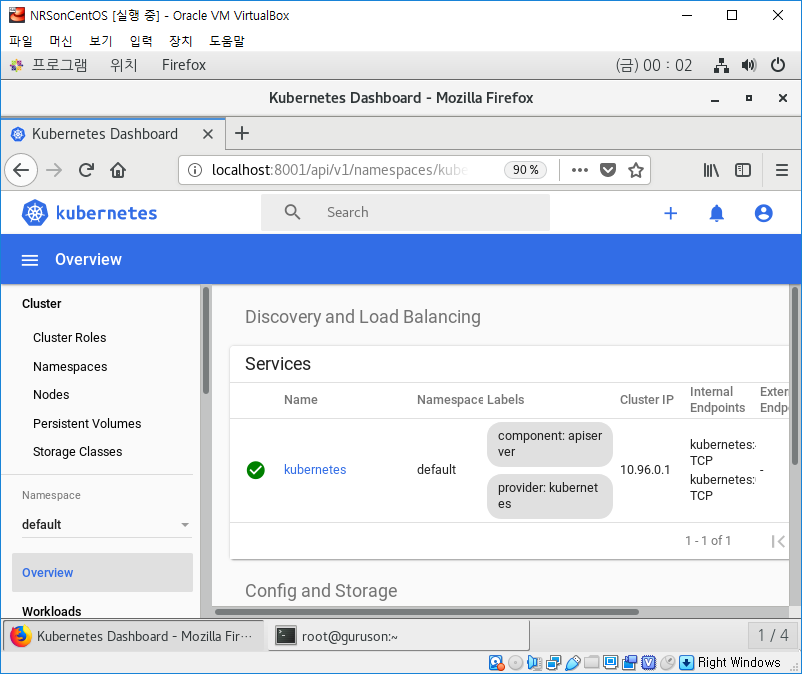
Task: Click the green status check for kubernetes service
Action: (x=256, y=470)
